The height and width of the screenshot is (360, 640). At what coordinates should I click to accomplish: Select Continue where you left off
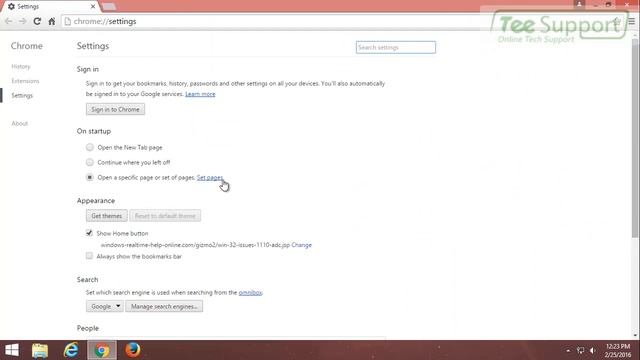click(89, 162)
